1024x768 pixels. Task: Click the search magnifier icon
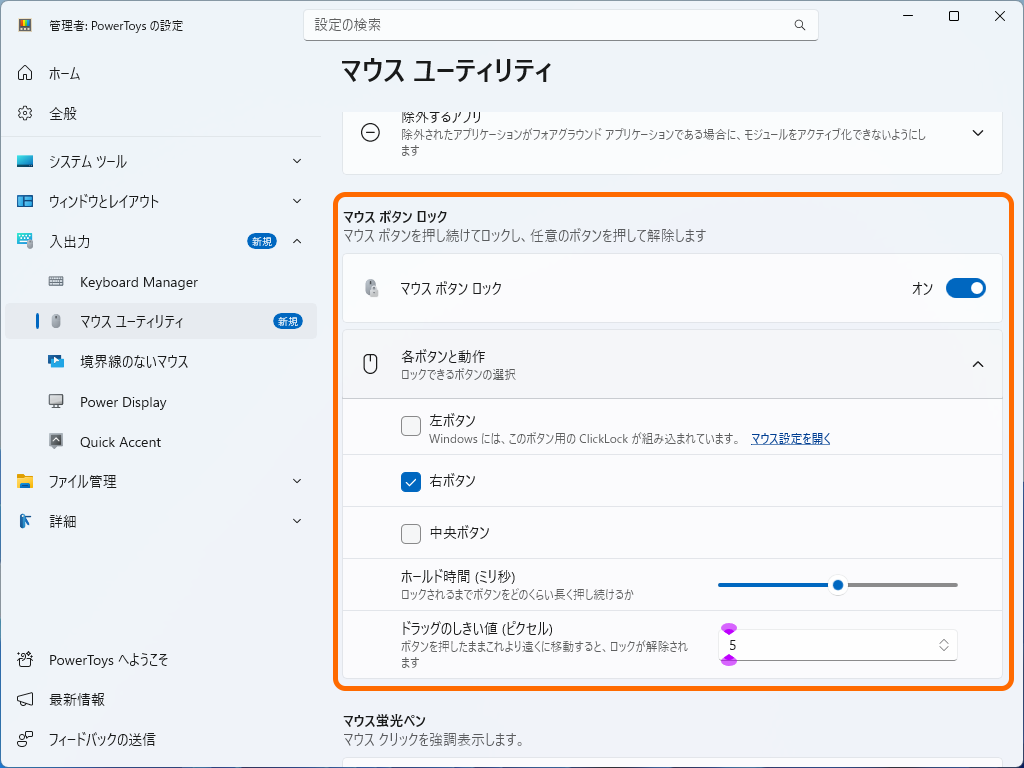(799, 25)
